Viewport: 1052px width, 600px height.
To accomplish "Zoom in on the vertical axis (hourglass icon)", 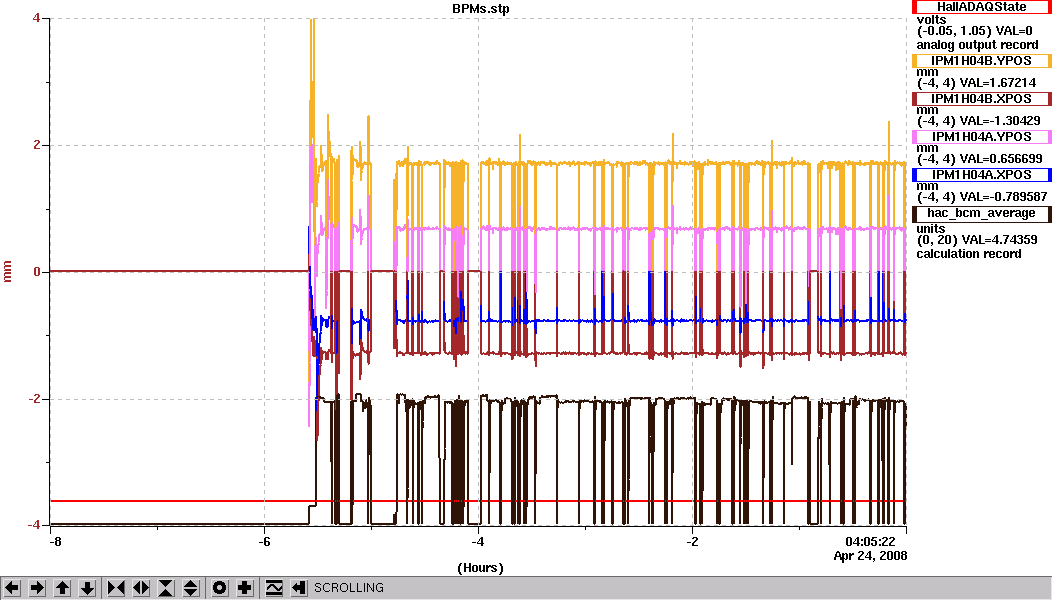I will (x=166, y=588).
